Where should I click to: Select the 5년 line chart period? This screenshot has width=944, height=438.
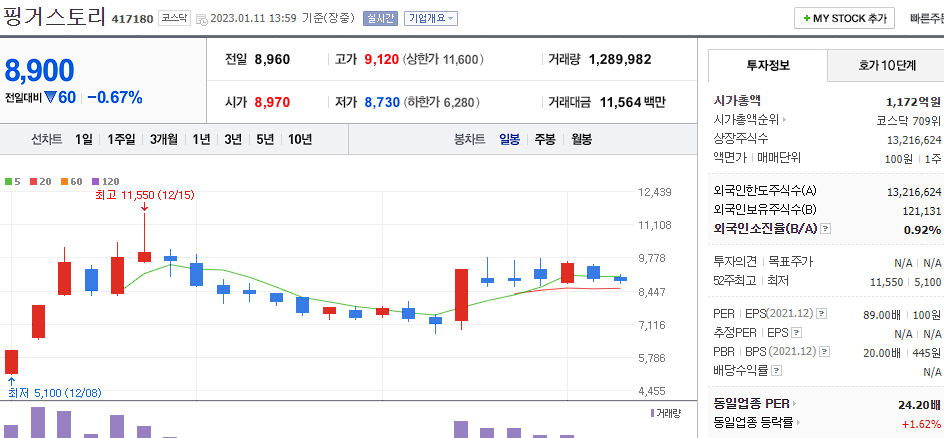[265, 140]
